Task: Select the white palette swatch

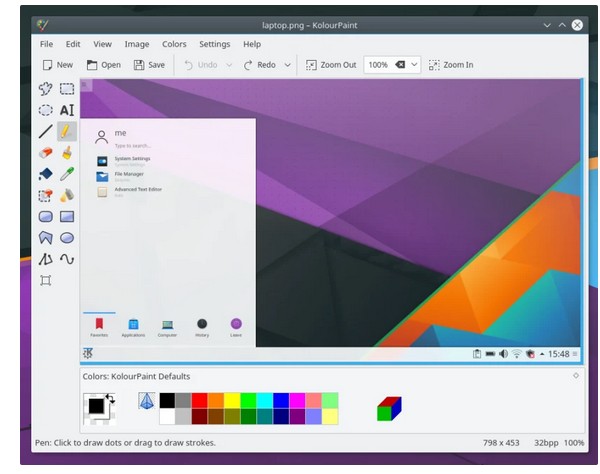Action: click(167, 416)
